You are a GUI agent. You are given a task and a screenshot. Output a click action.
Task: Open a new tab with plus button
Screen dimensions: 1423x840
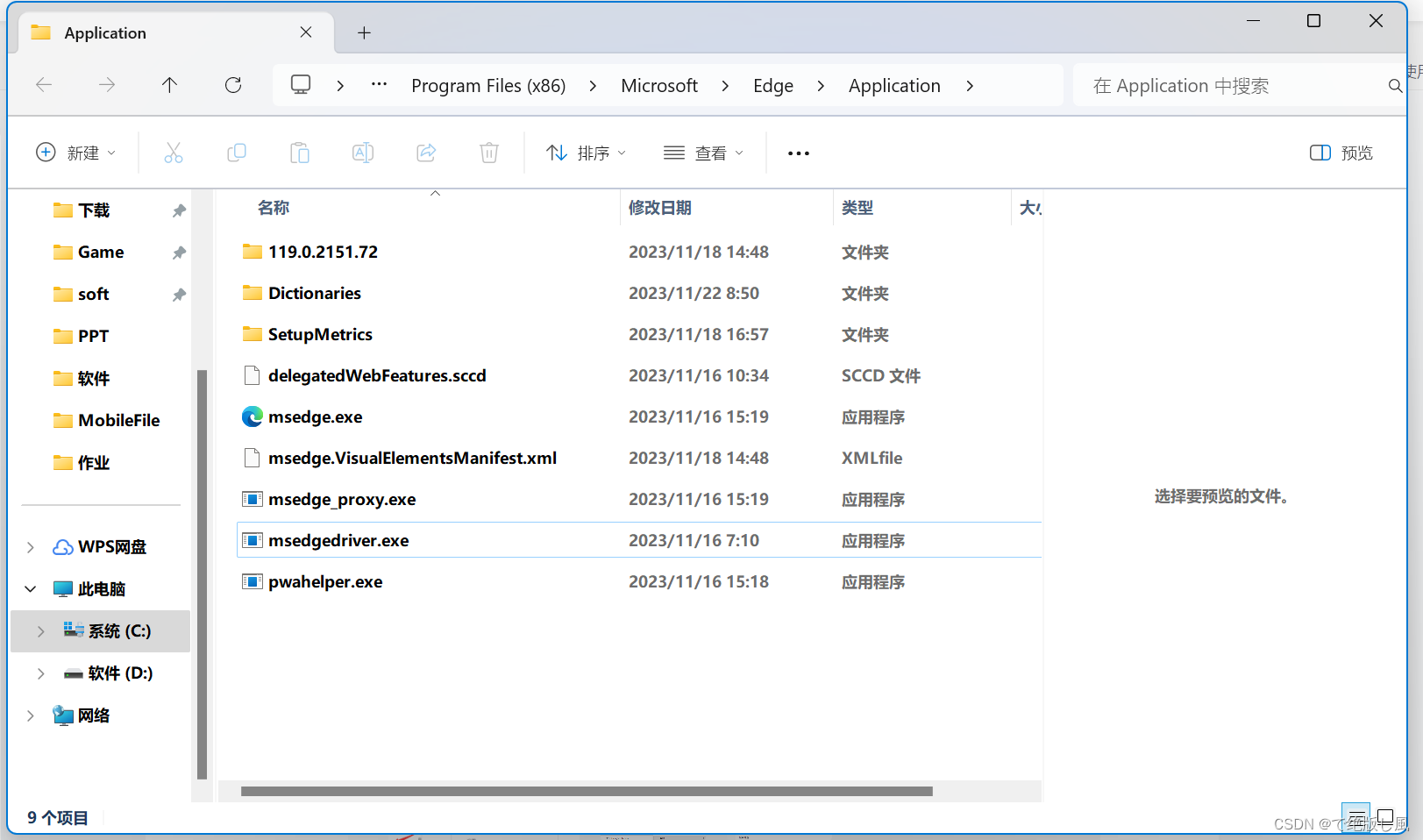pyautogui.click(x=365, y=33)
